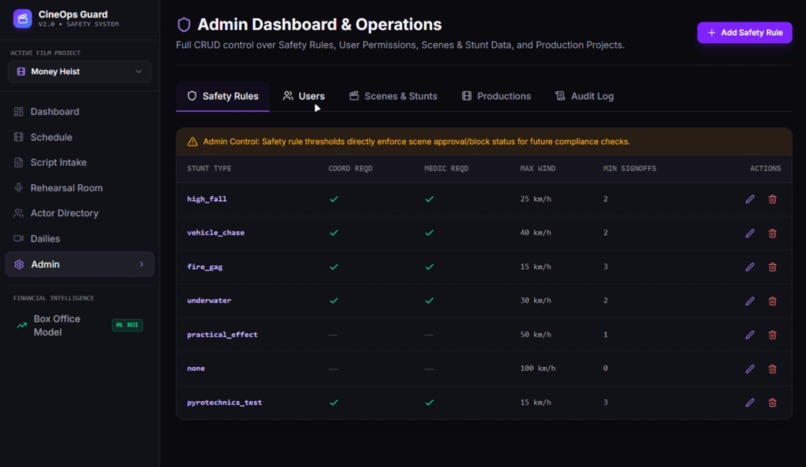Screen dimensions: 806x467
Task: Select the vehicle_chase stunt type text
Action: 215,233
